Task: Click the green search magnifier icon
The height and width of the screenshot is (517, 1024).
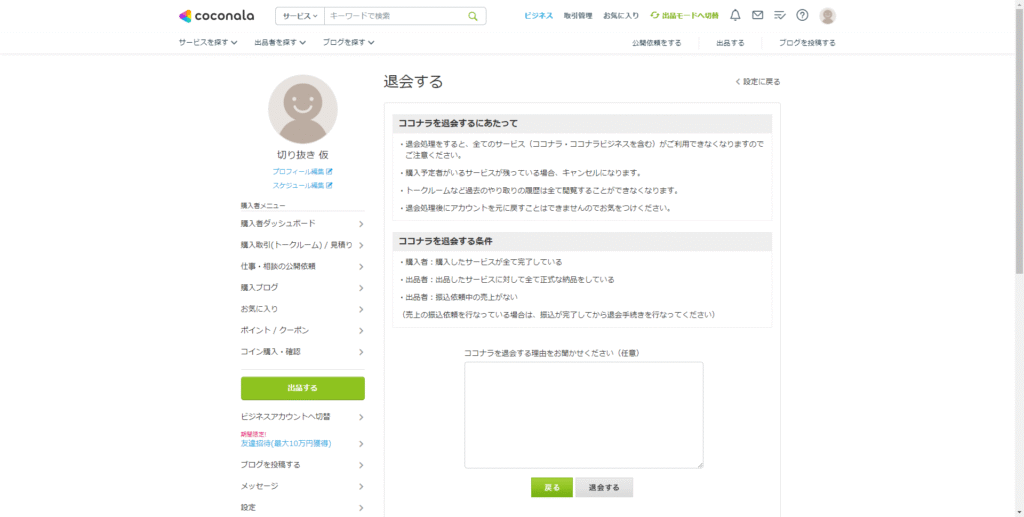Action: [473, 16]
